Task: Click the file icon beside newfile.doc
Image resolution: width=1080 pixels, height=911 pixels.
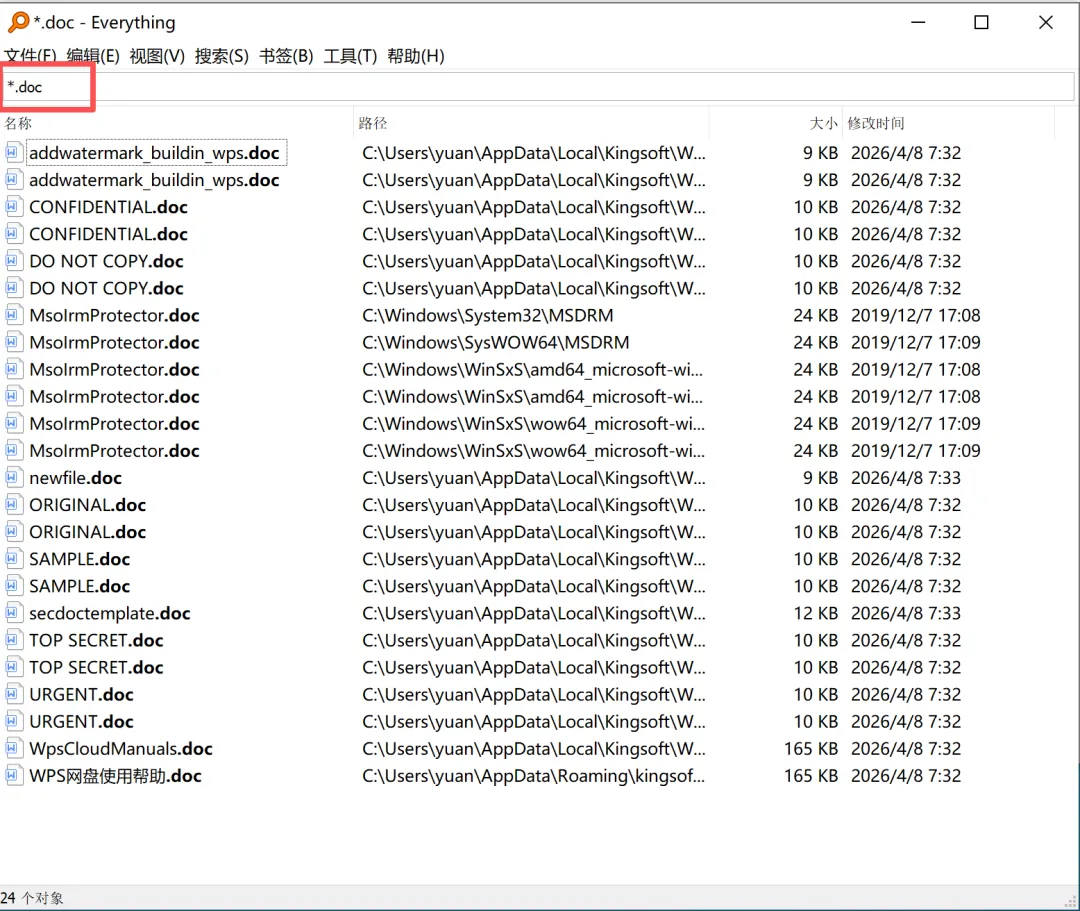Action: 12,477
